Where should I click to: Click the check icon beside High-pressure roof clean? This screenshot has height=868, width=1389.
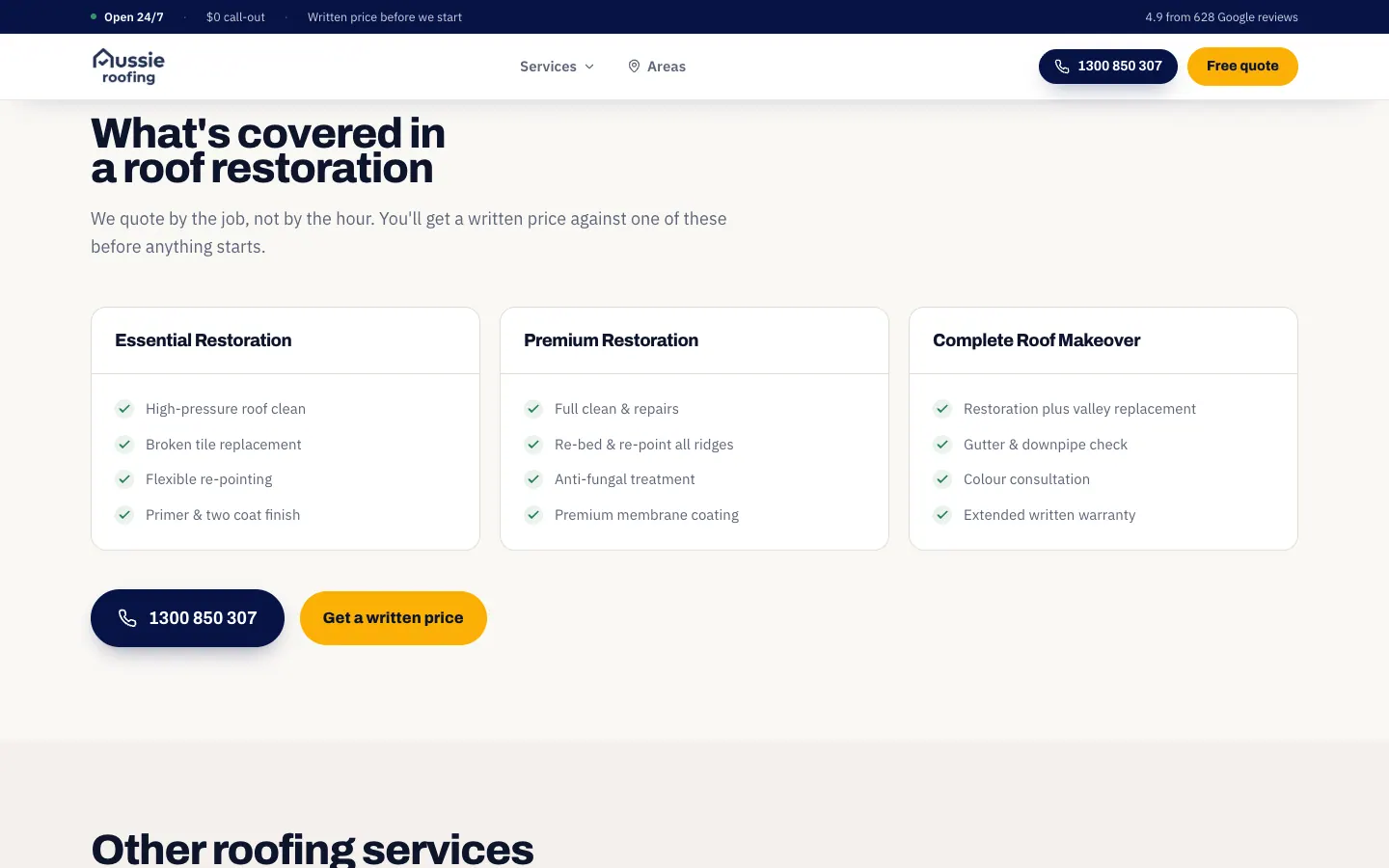(x=124, y=409)
